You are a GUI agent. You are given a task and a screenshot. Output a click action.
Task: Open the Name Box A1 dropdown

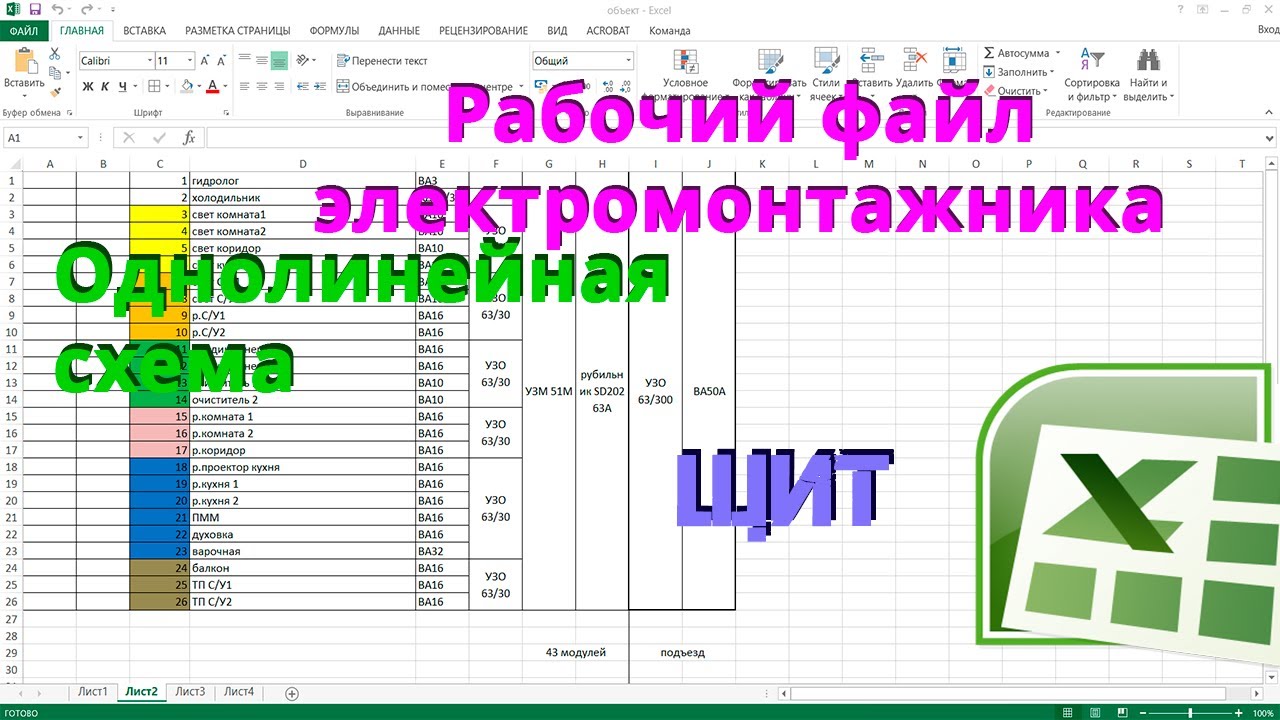pyautogui.click(x=81, y=138)
